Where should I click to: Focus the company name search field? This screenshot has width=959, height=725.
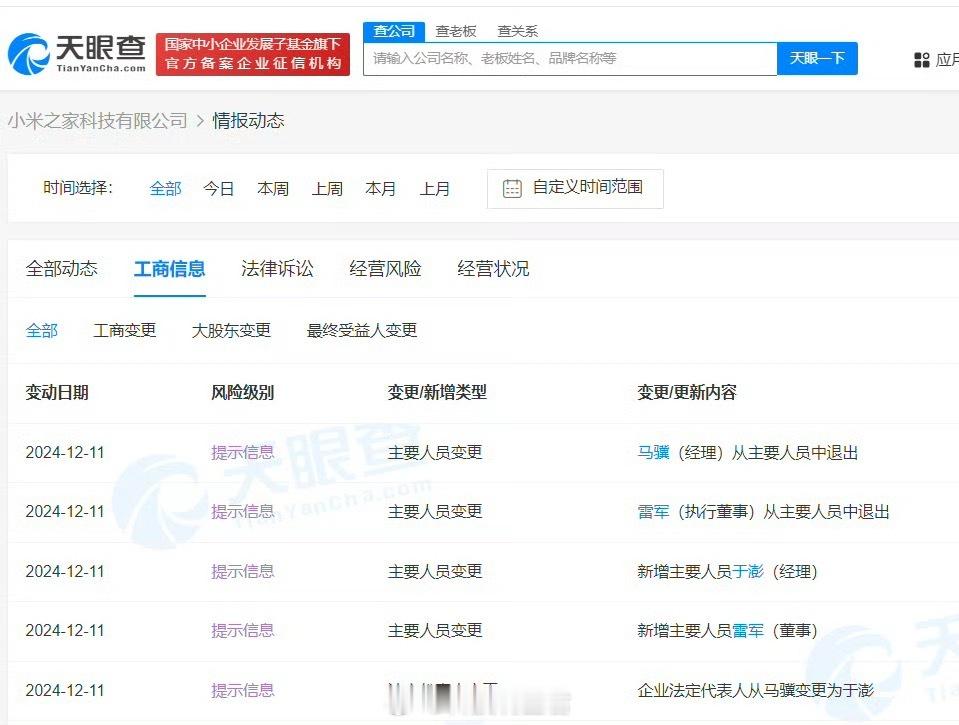pyautogui.click(x=570, y=59)
